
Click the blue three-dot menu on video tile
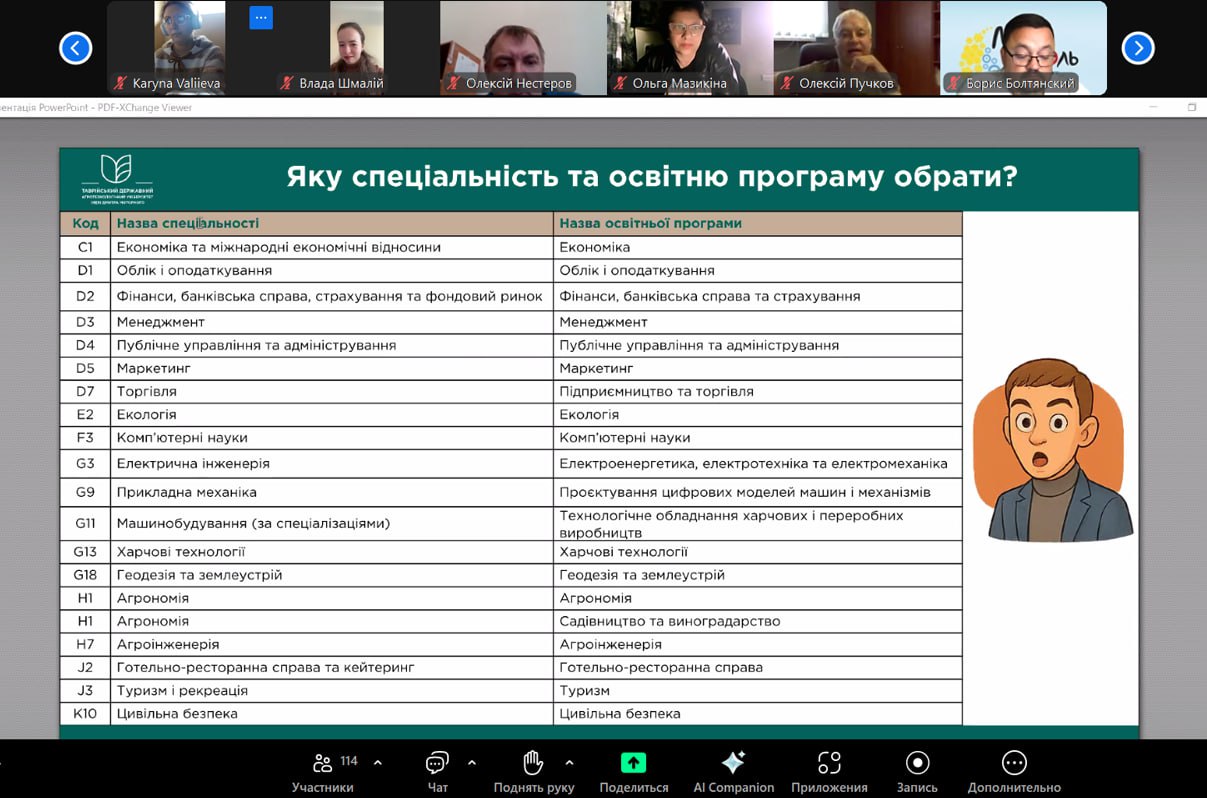coord(261,18)
